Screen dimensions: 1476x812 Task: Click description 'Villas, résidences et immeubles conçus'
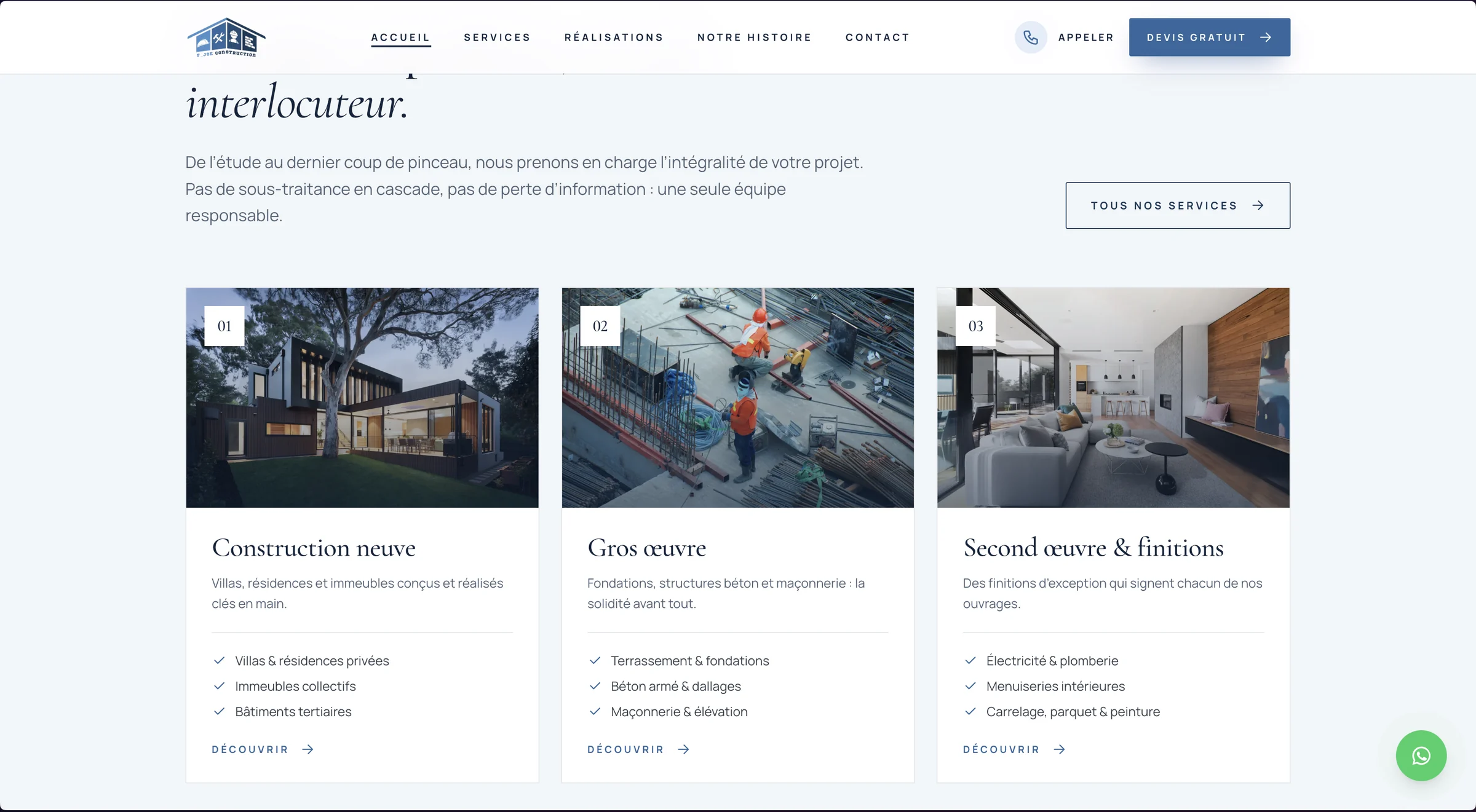click(357, 593)
